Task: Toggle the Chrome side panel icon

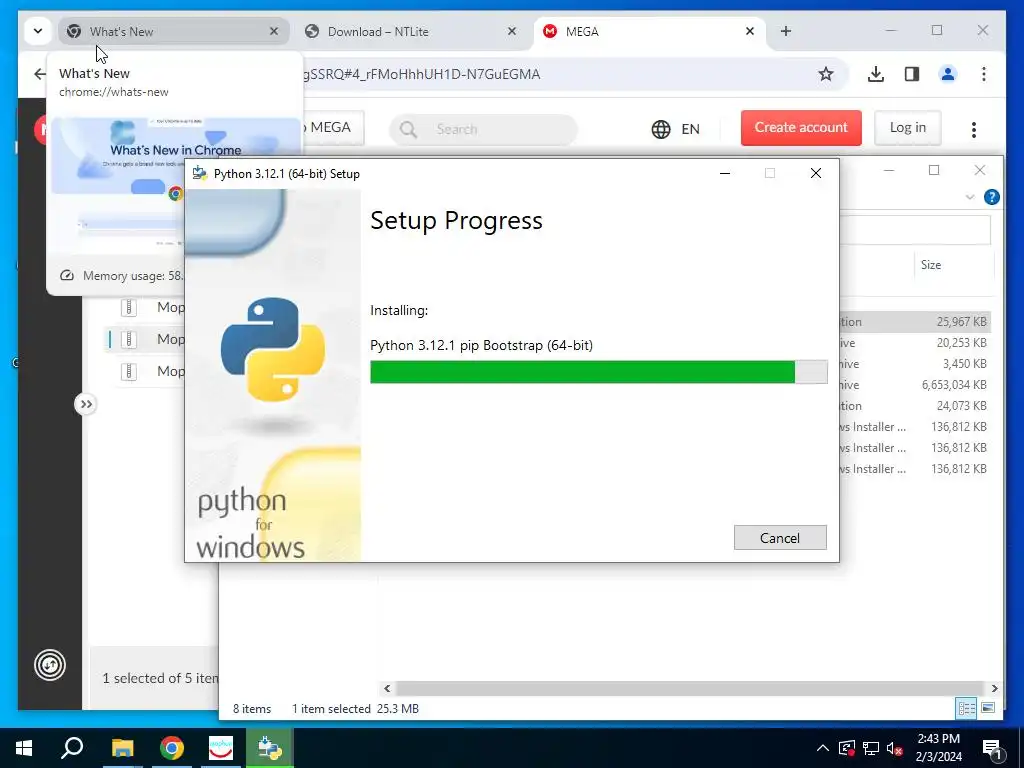Action: pyautogui.click(x=912, y=74)
